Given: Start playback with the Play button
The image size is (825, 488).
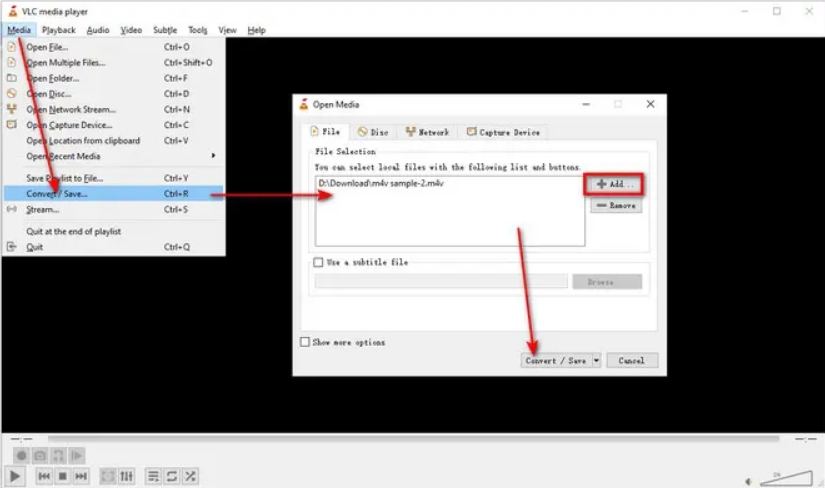Looking at the screenshot, I should pos(15,476).
